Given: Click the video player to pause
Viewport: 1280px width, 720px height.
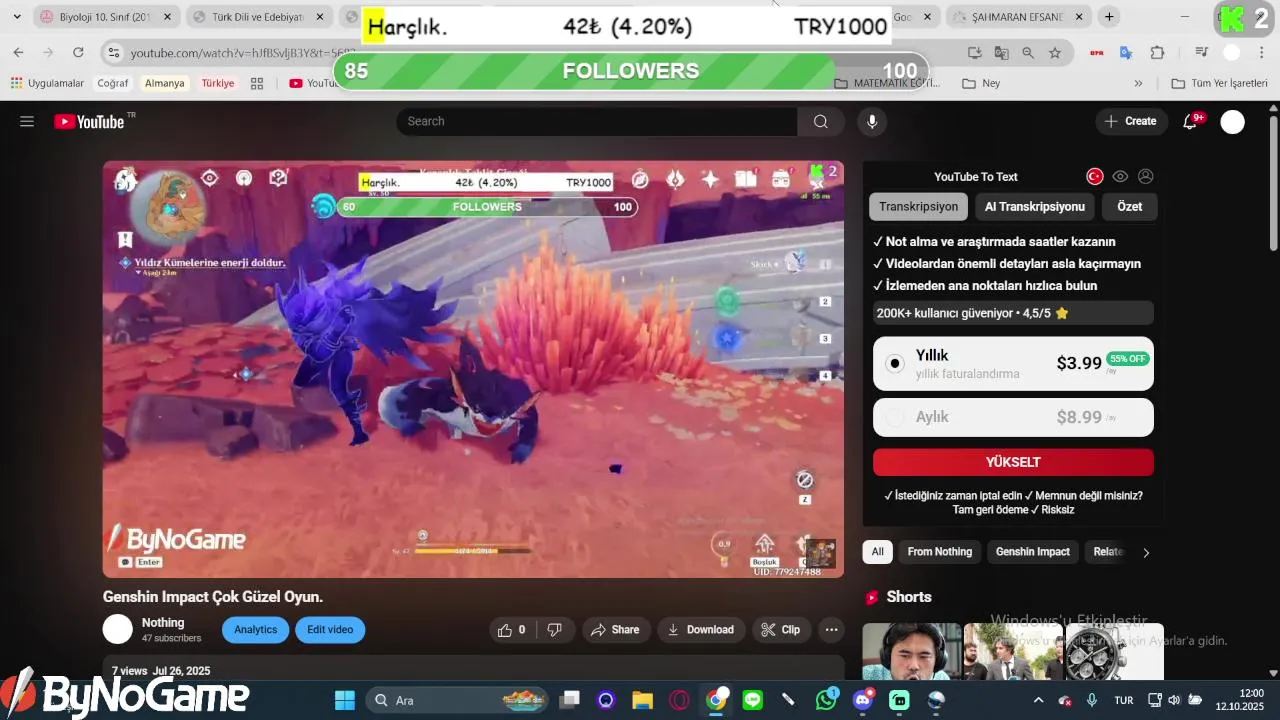Looking at the screenshot, I should [473, 369].
